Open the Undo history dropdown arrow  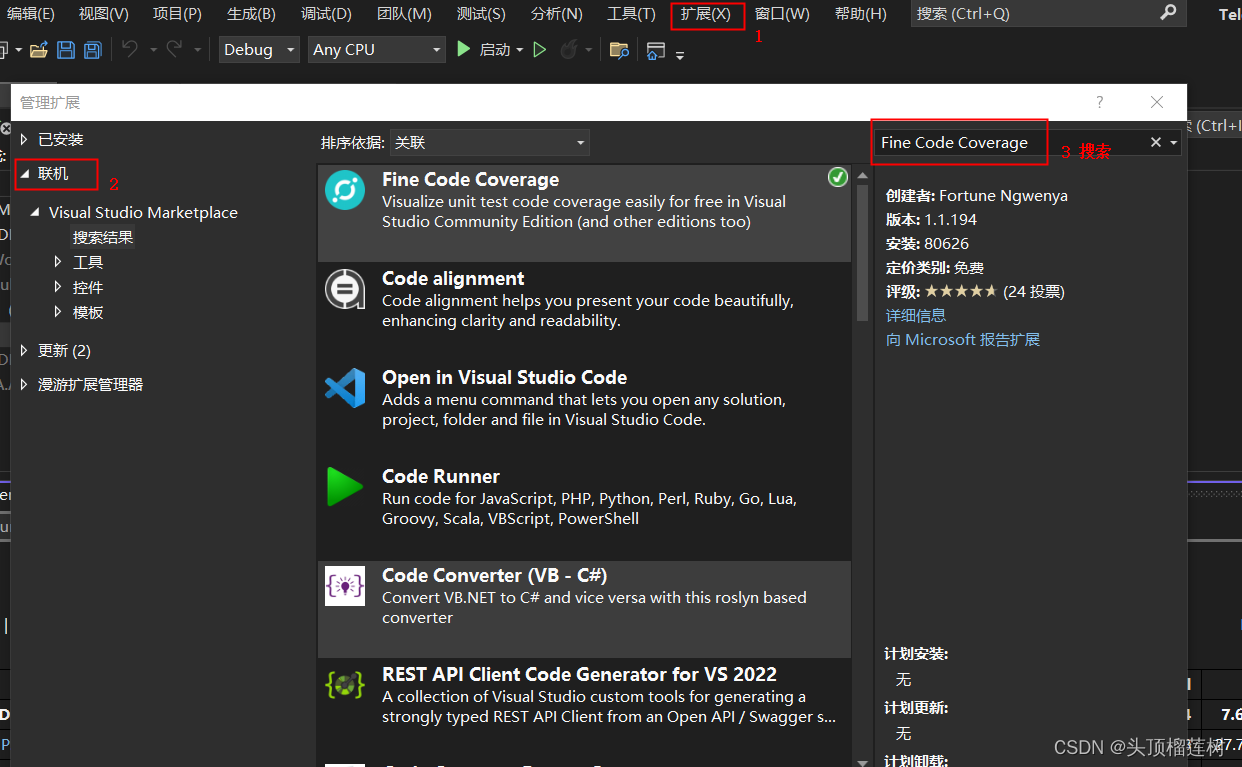[153, 50]
